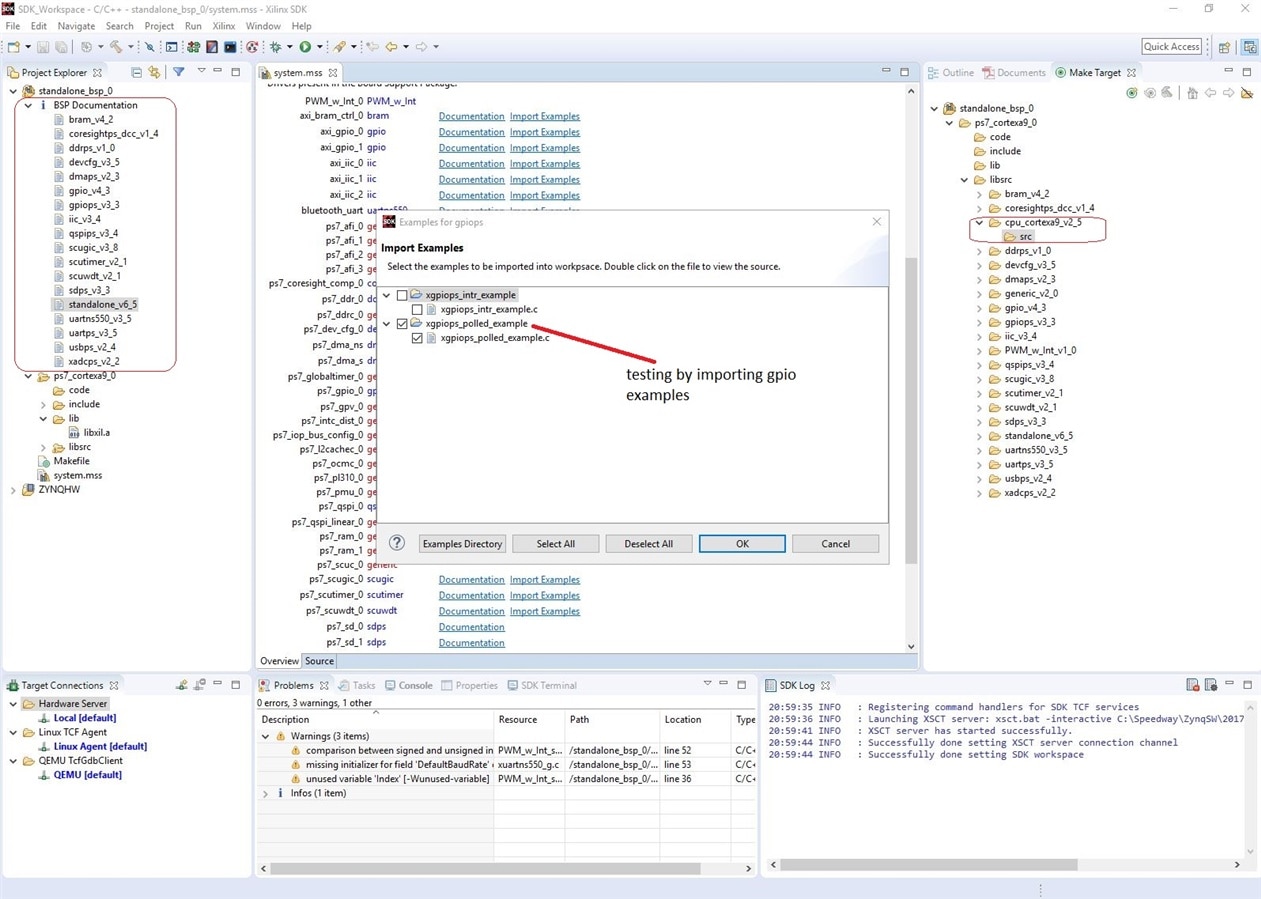Expand bram_v4_2 in Make Target tree
The width and height of the screenshot is (1261, 899).
pos(979,194)
